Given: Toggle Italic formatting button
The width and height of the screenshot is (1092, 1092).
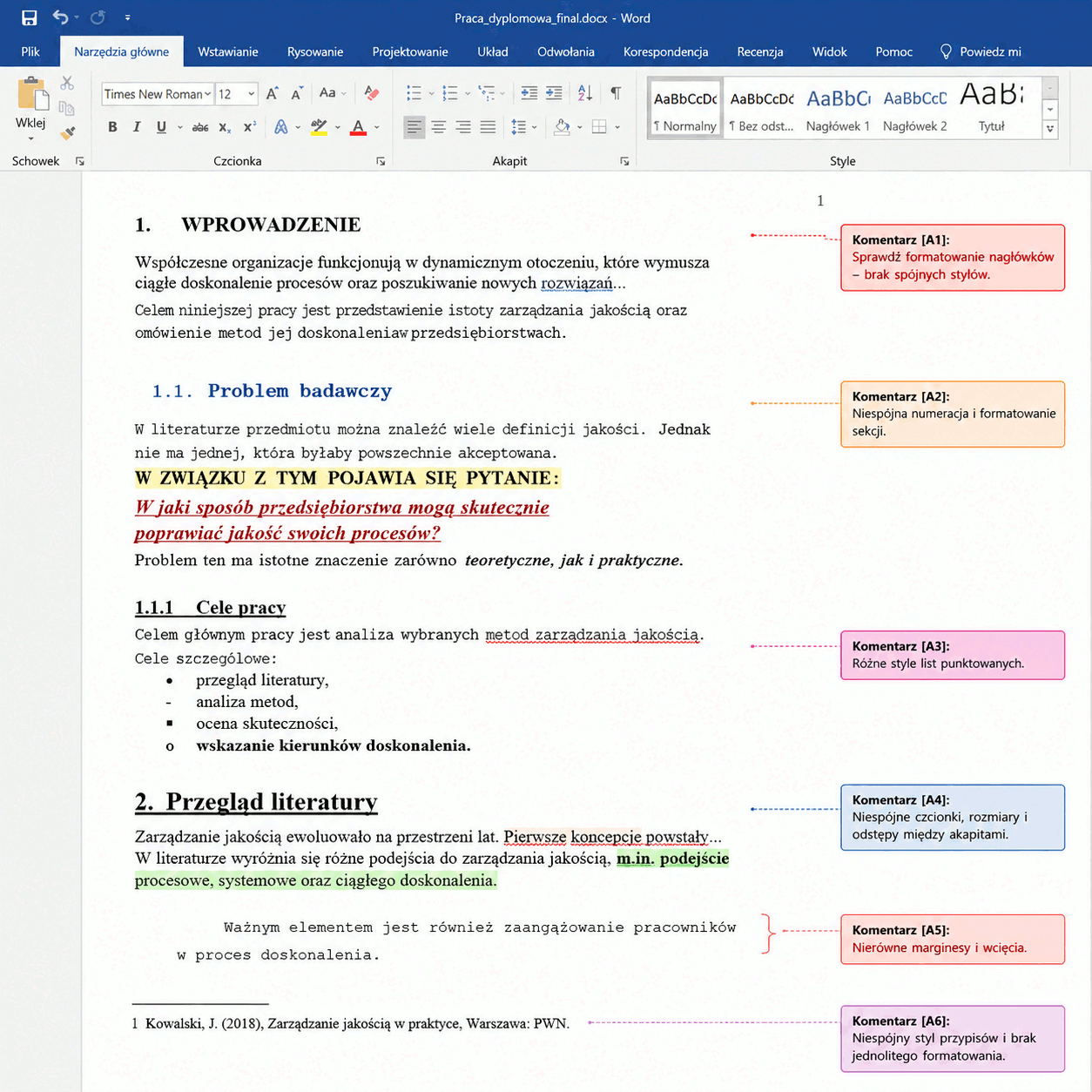Looking at the screenshot, I should 137,127.
